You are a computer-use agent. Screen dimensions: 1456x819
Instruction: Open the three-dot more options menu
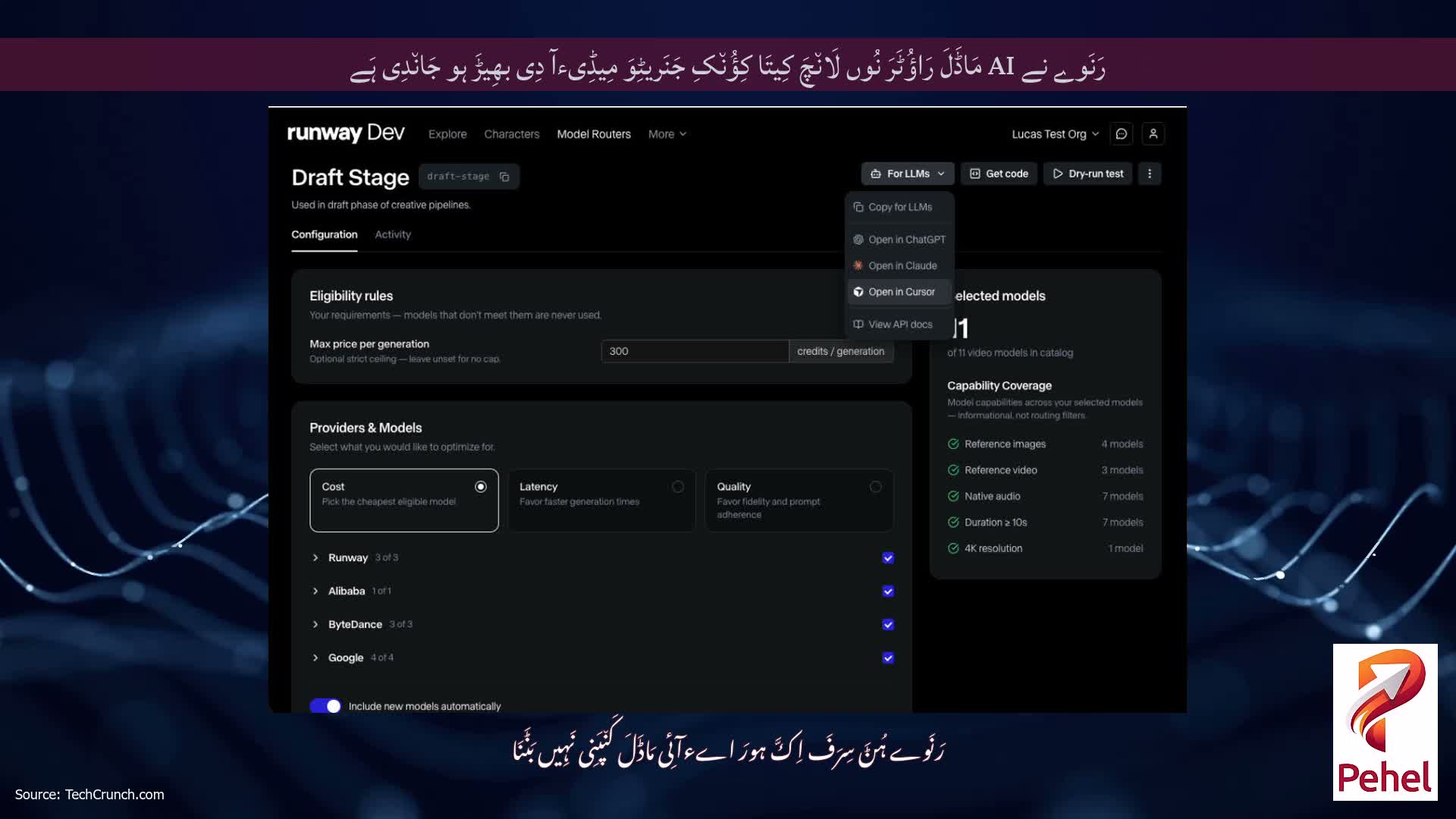pos(1150,174)
